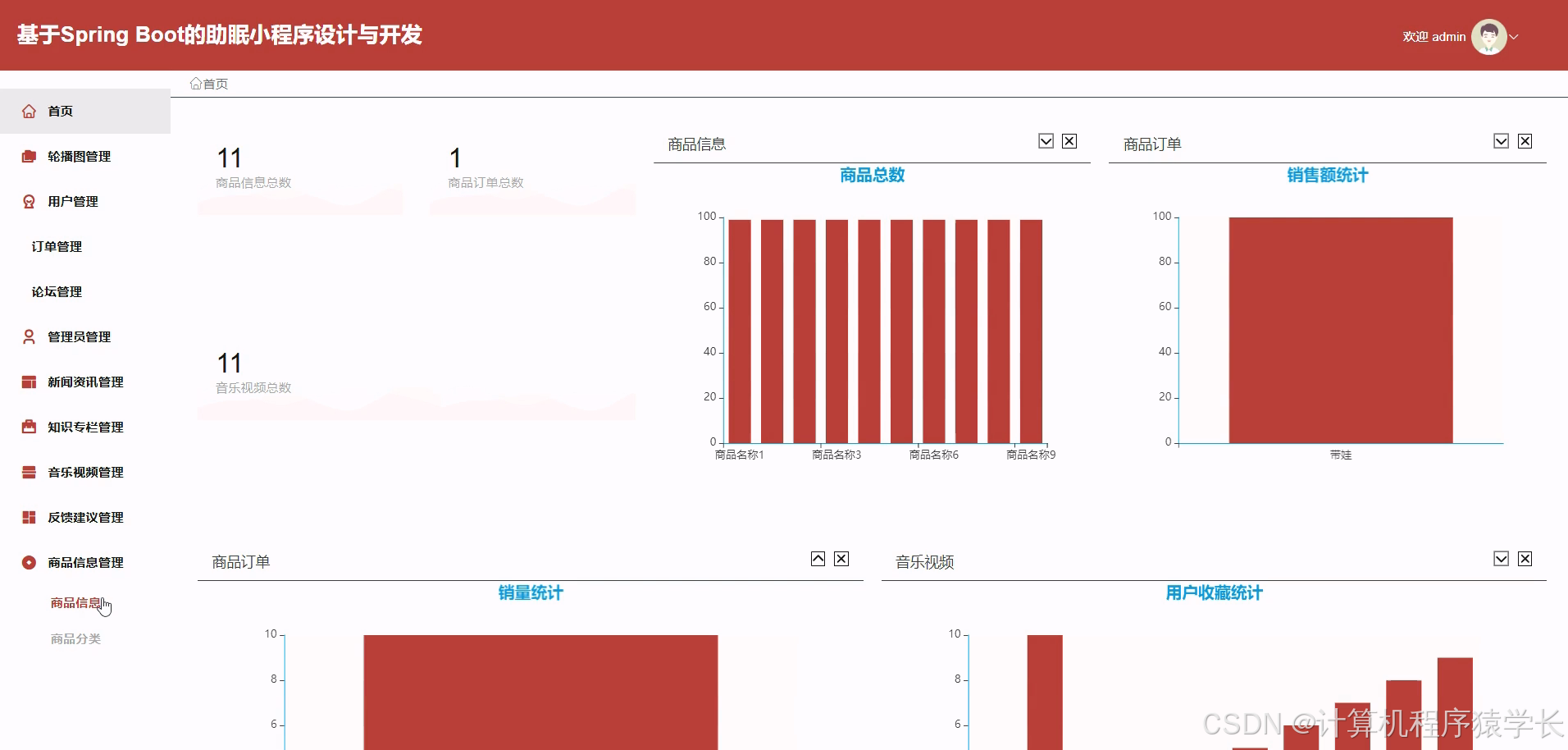Click the 商品名称3 axis label
The width and height of the screenshot is (1568, 750).
(836, 455)
